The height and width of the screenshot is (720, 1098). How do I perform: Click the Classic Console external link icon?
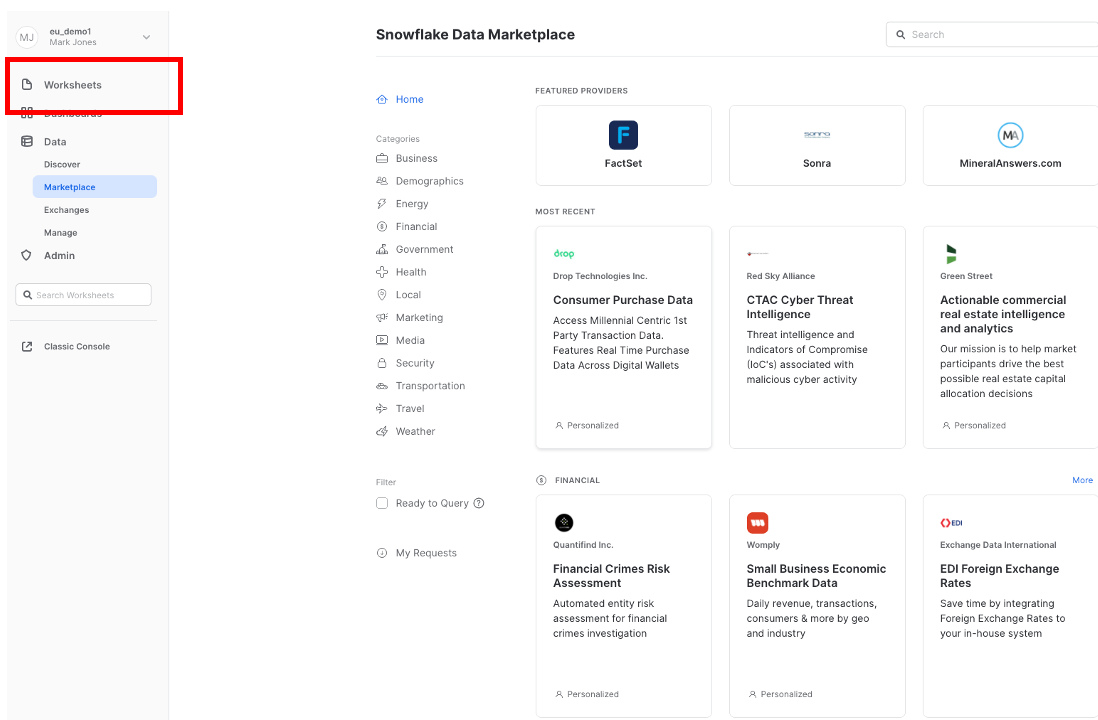point(27,347)
